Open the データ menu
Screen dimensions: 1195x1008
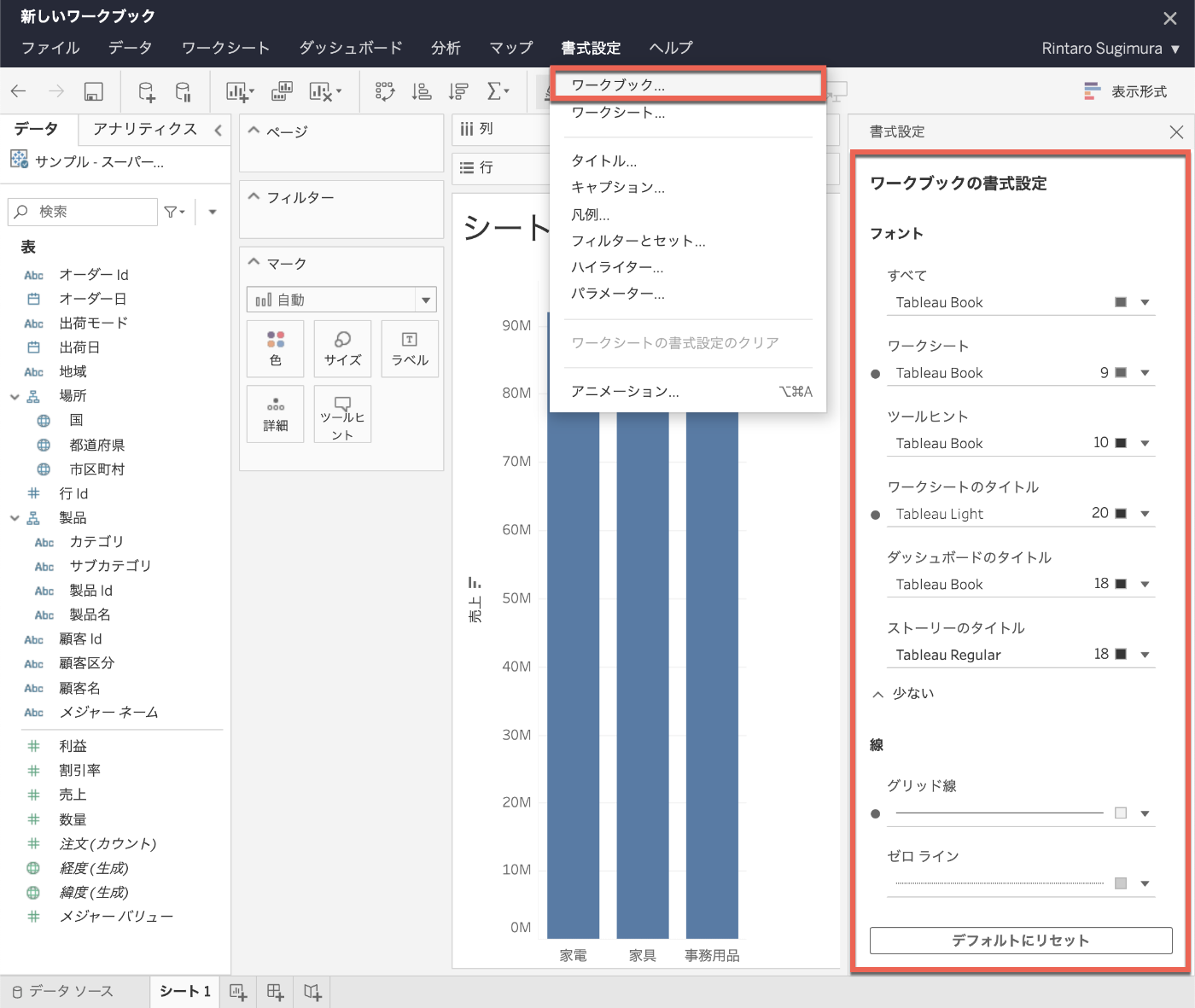(130, 48)
